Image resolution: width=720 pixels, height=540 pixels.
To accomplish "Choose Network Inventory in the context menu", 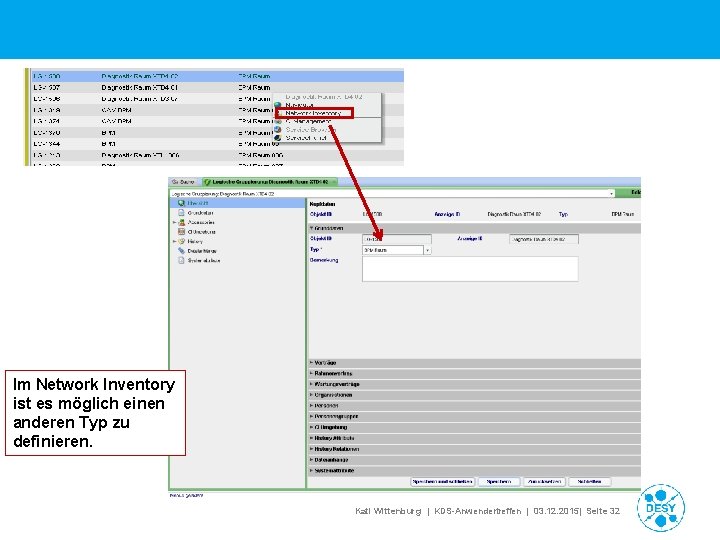I will 314,113.
